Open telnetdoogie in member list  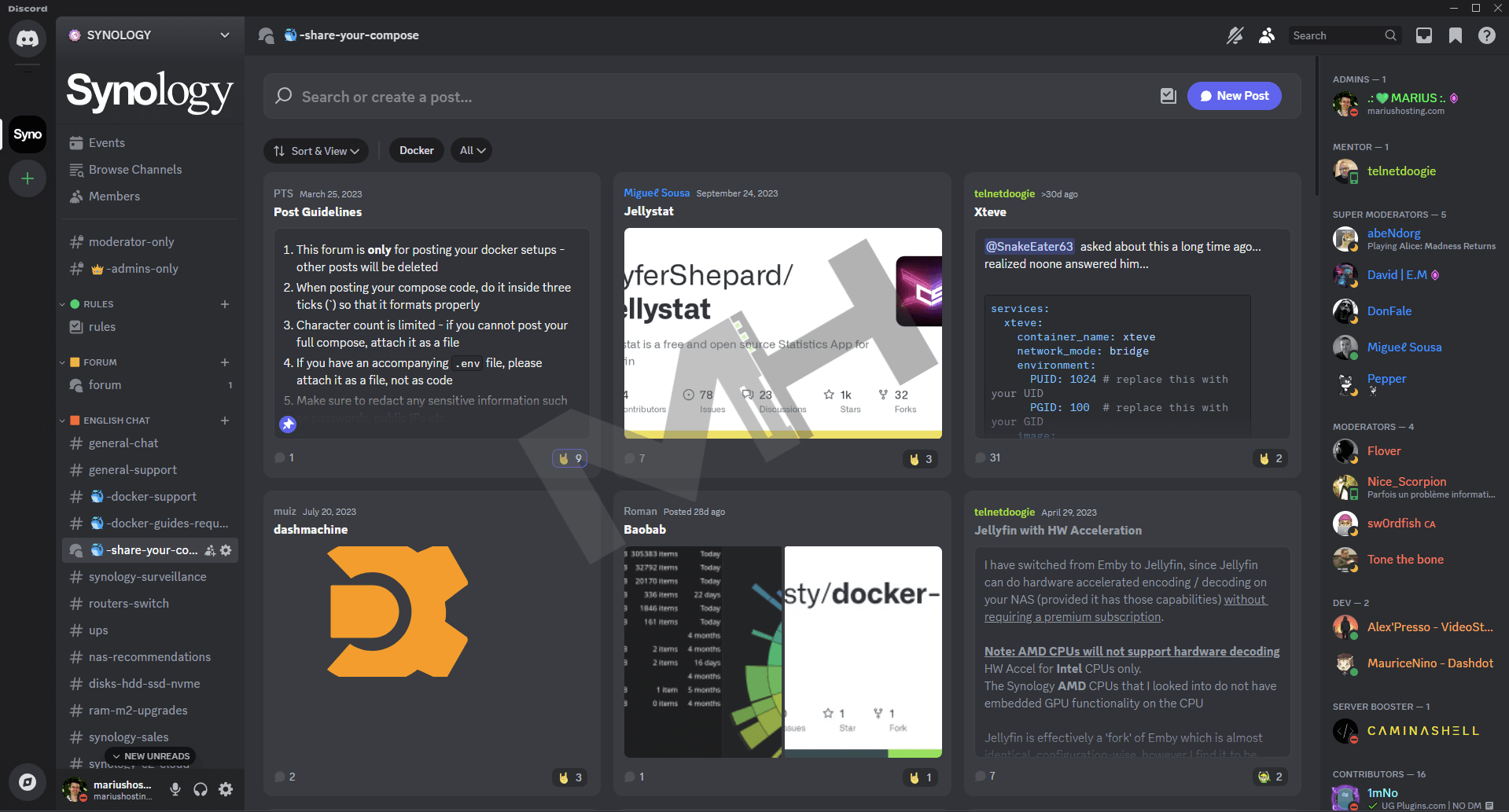coord(1413,171)
